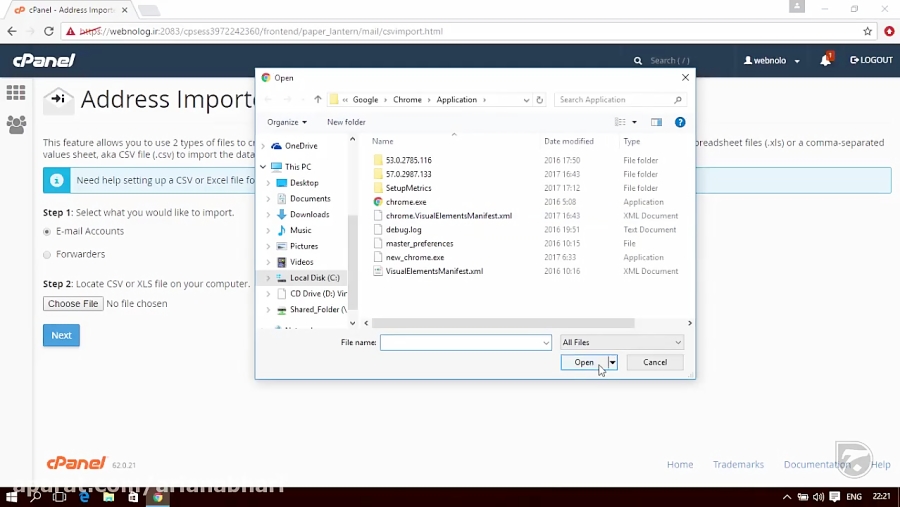Open the address path history dropdown
Viewport: 900px width, 507px height.
tap(526, 100)
